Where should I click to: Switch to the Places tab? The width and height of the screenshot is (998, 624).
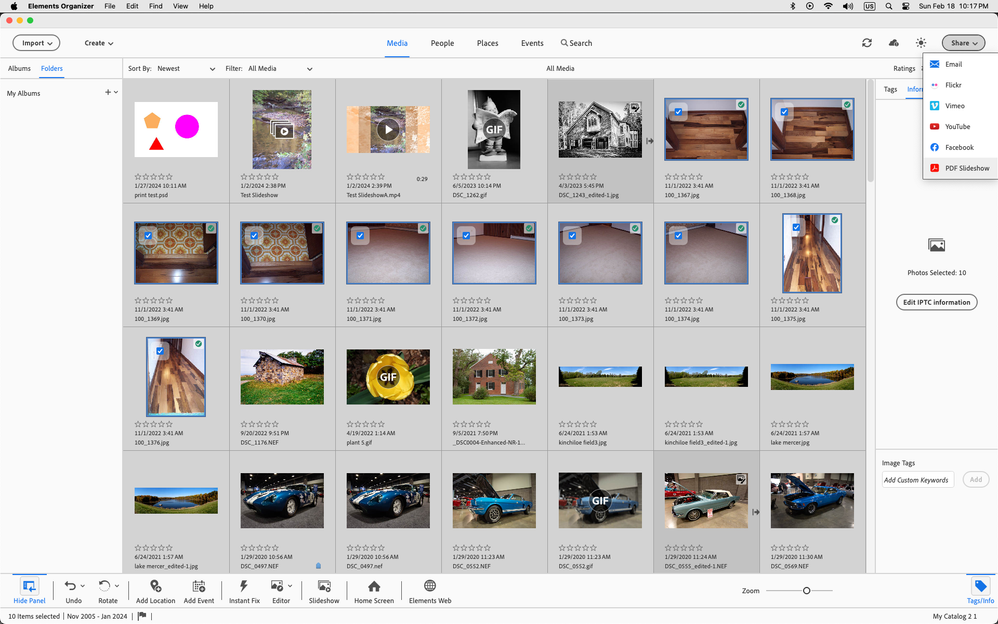point(487,43)
